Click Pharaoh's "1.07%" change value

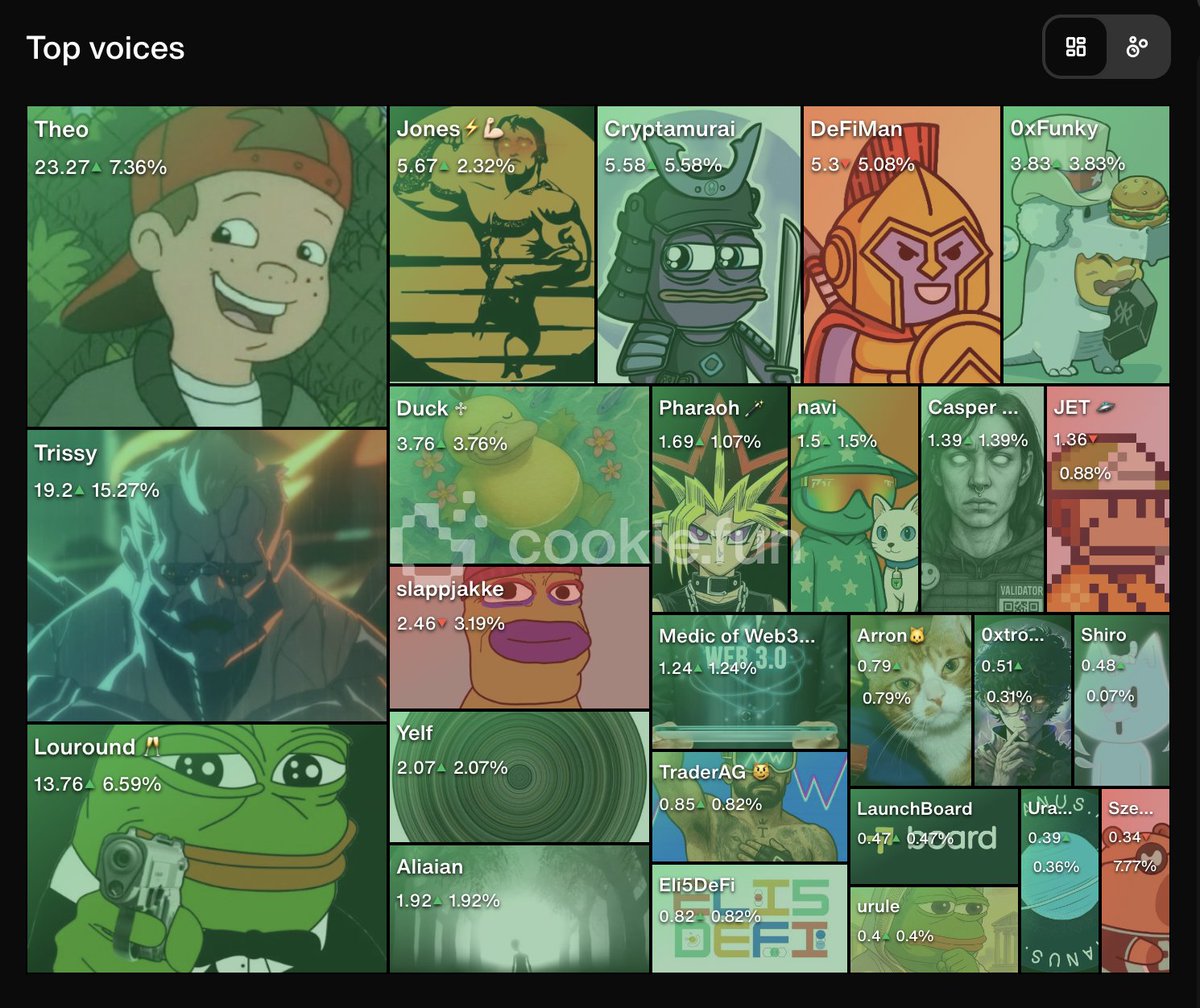[x=734, y=441]
